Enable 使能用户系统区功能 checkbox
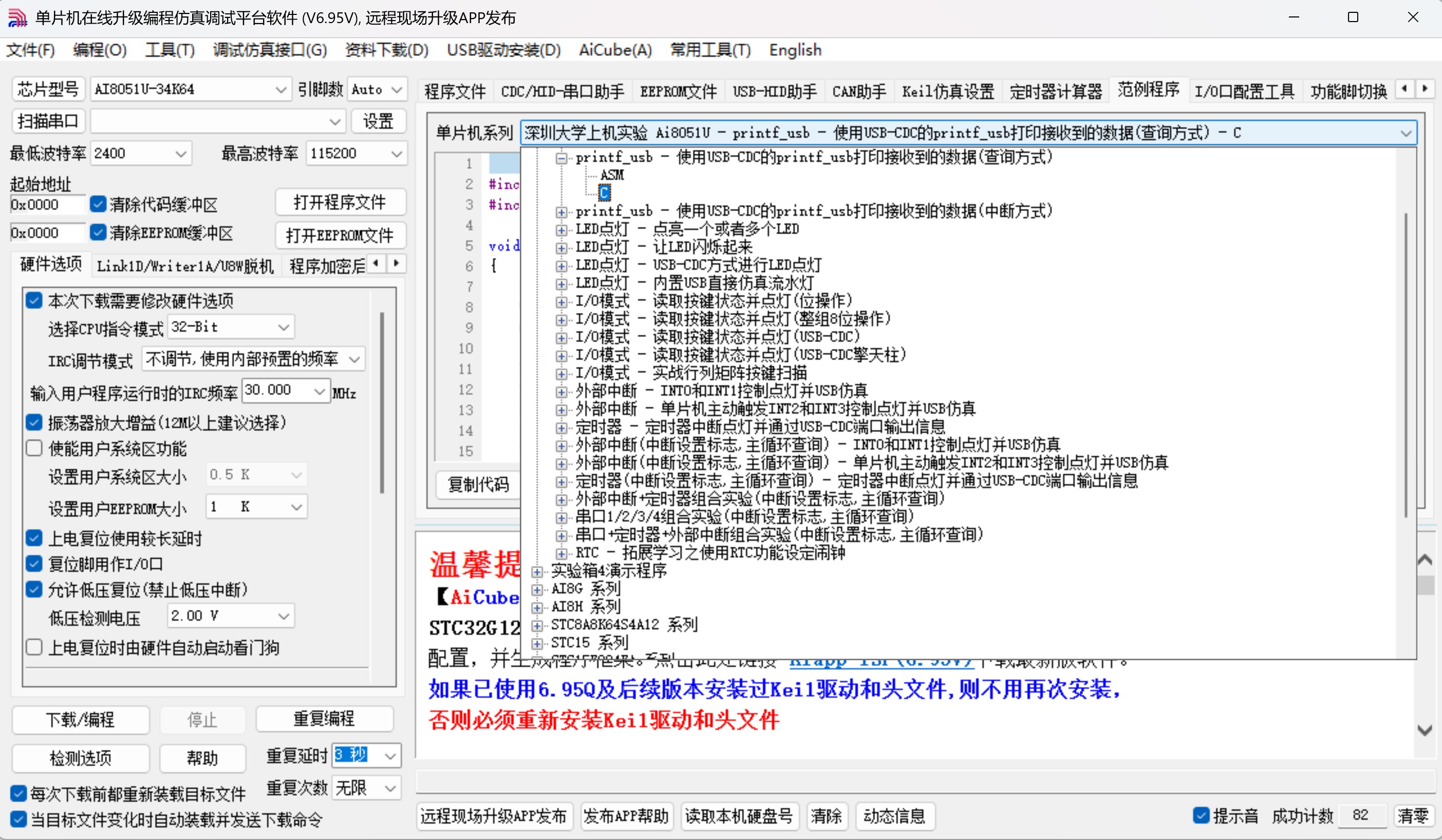 34,449
